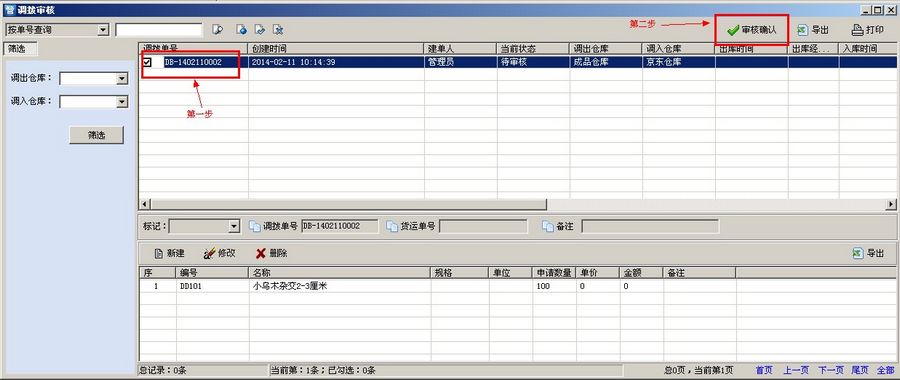
Task: Click the 调出仓库 column header
Action: tap(606, 49)
